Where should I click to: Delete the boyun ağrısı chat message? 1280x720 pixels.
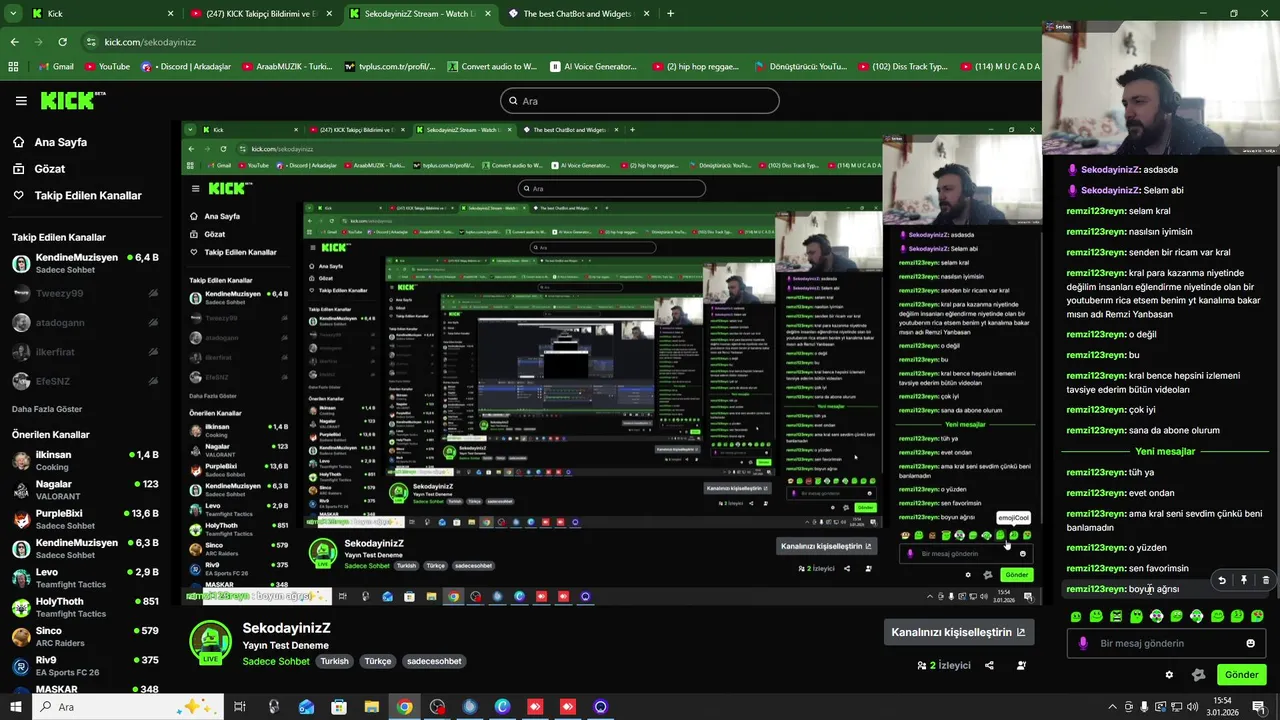pyautogui.click(x=1265, y=580)
